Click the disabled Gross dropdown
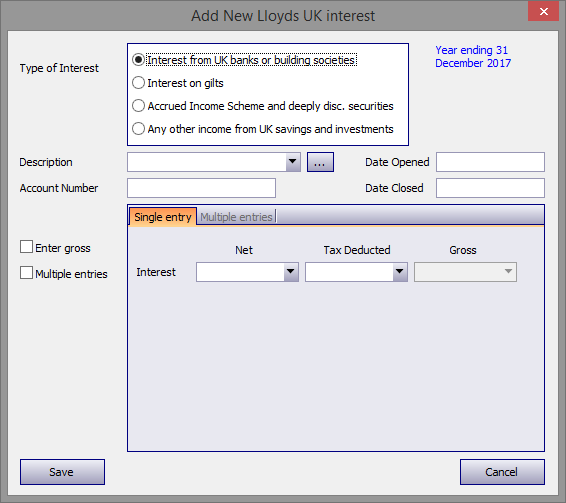 tap(465, 272)
